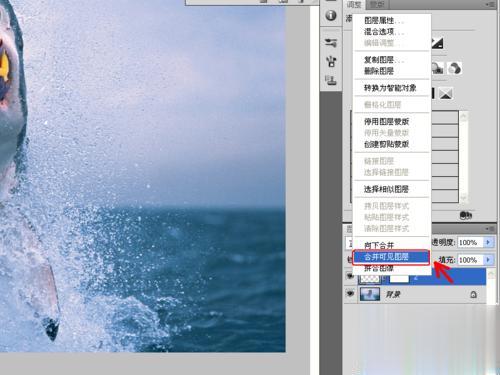Click the stamp-shaped icon below Clone Source
The height and width of the screenshot is (375, 500).
pyautogui.click(x=331, y=80)
